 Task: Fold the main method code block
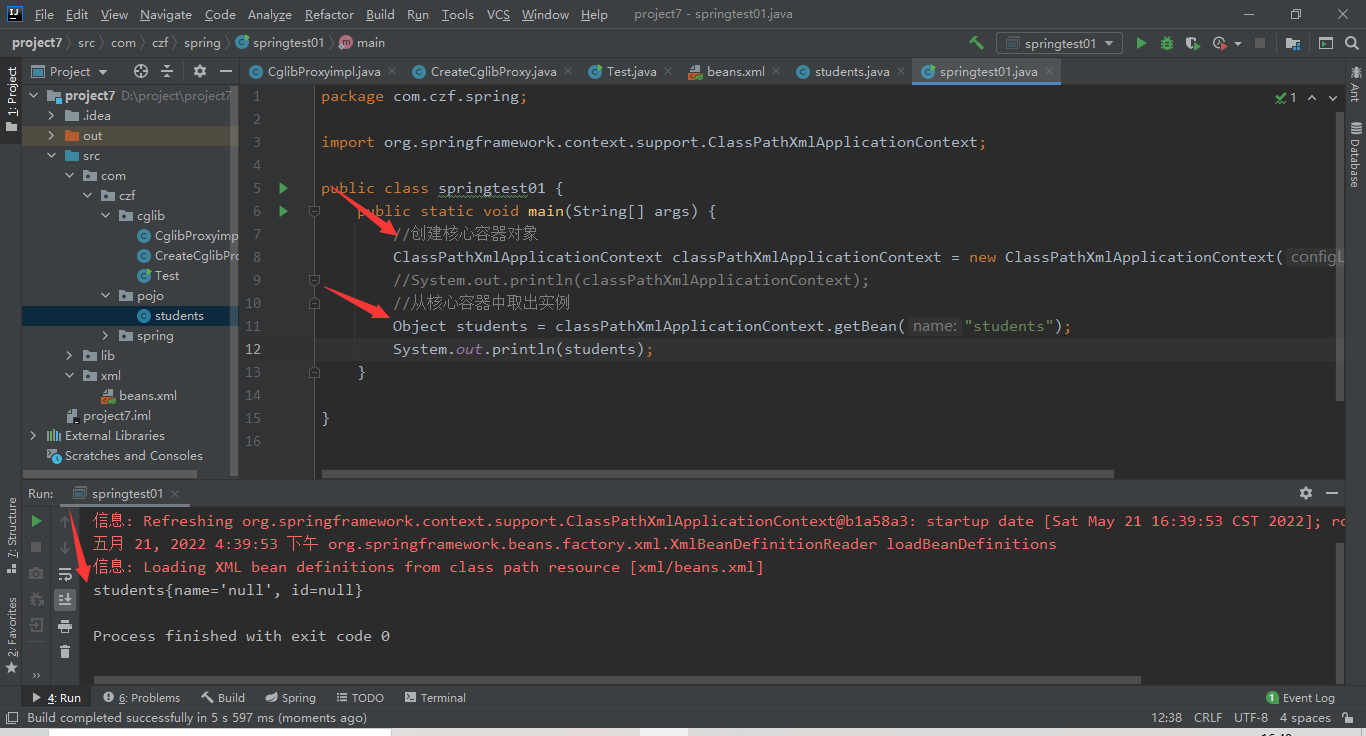coord(314,211)
